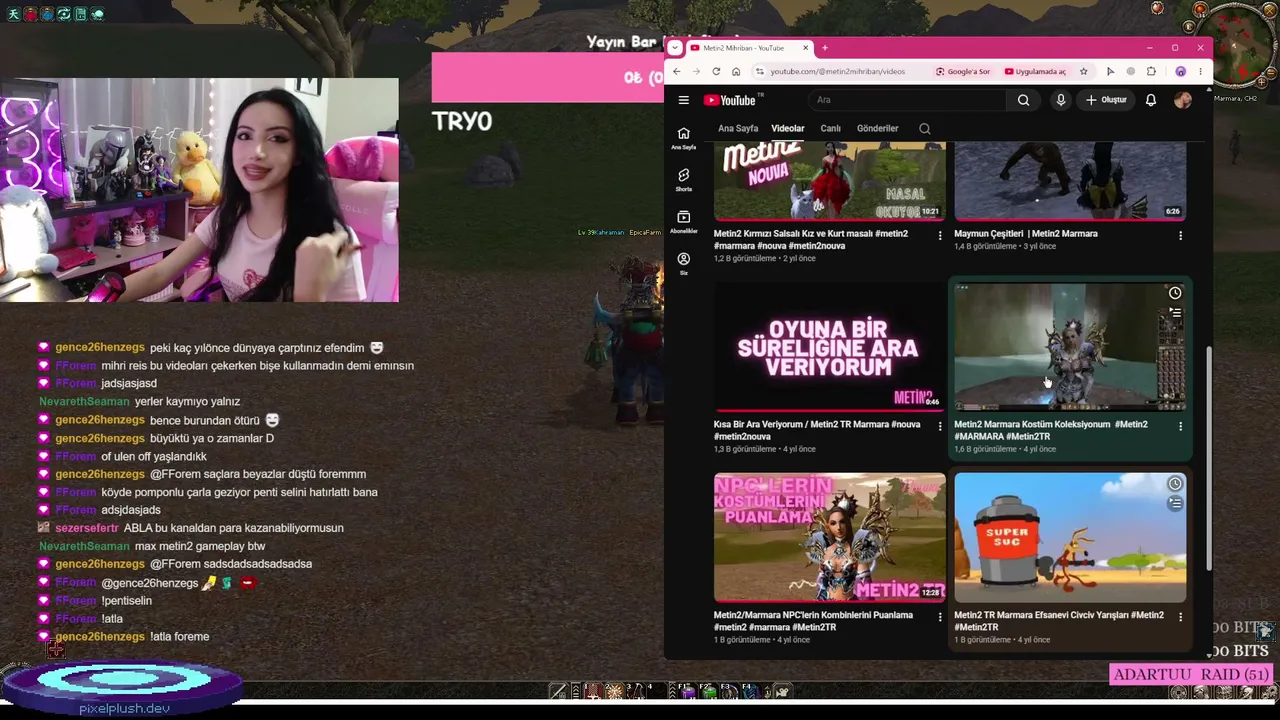Screen dimensions: 1280x720
Task: Bookmark this page with the star icon
Action: tap(1083, 71)
